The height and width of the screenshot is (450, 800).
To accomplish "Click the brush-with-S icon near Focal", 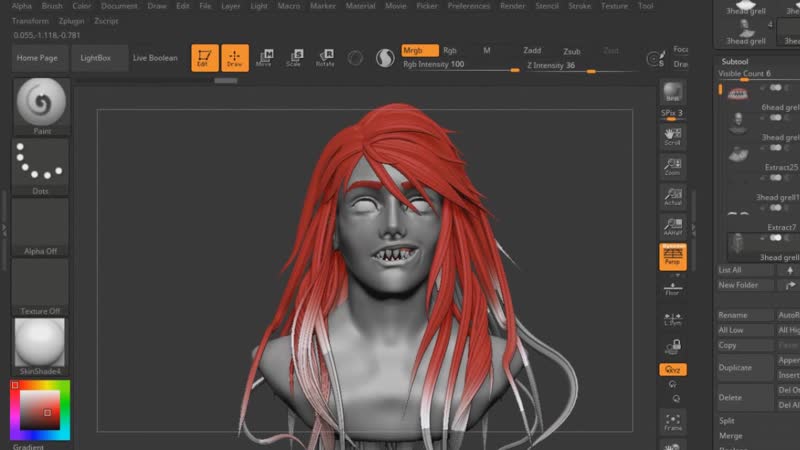I will pos(656,58).
